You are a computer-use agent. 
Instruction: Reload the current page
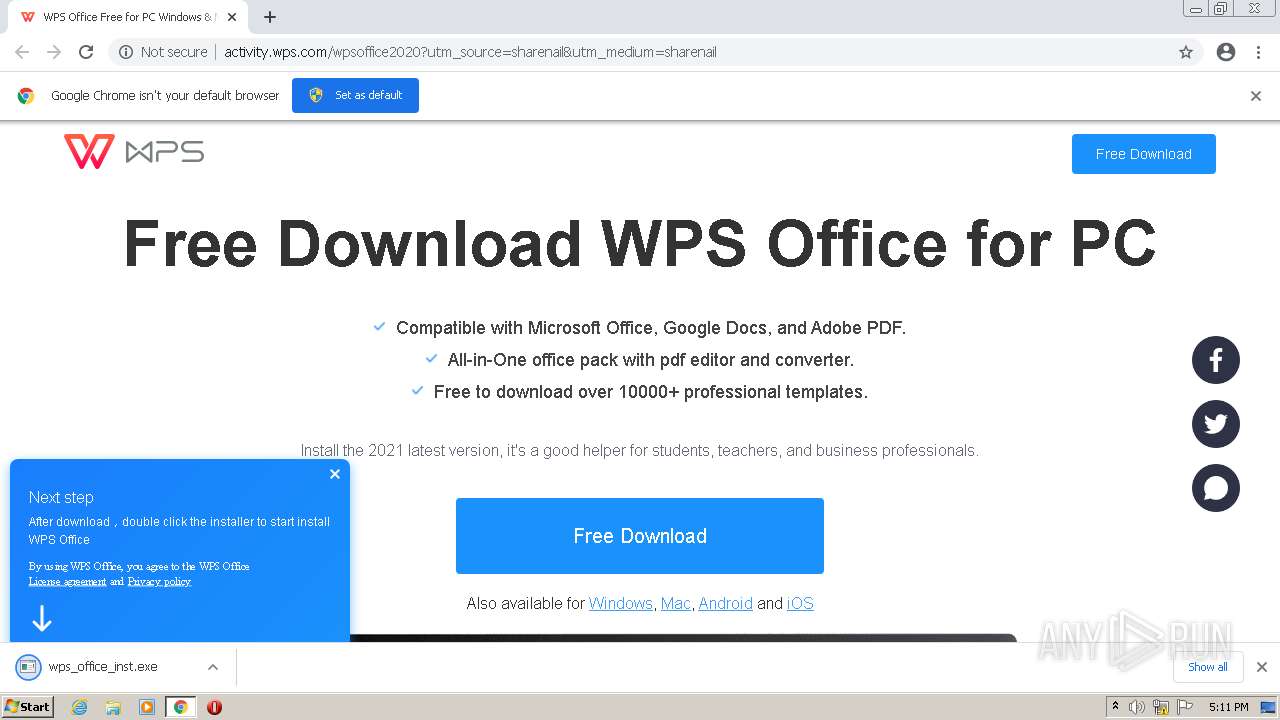86,52
